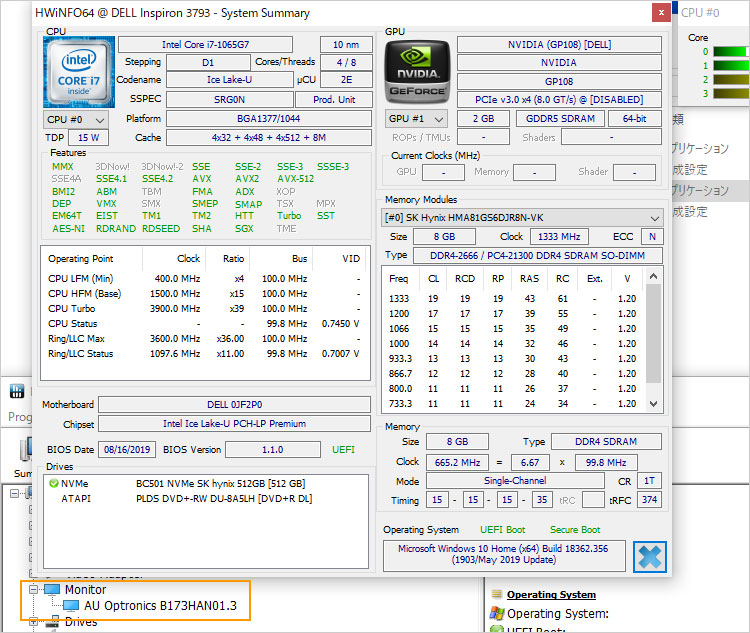Image resolution: width=750 pixels, height=633 pixels.
Task: Click the 665.2 MHz memory clock field
Action: click(457, 462)
